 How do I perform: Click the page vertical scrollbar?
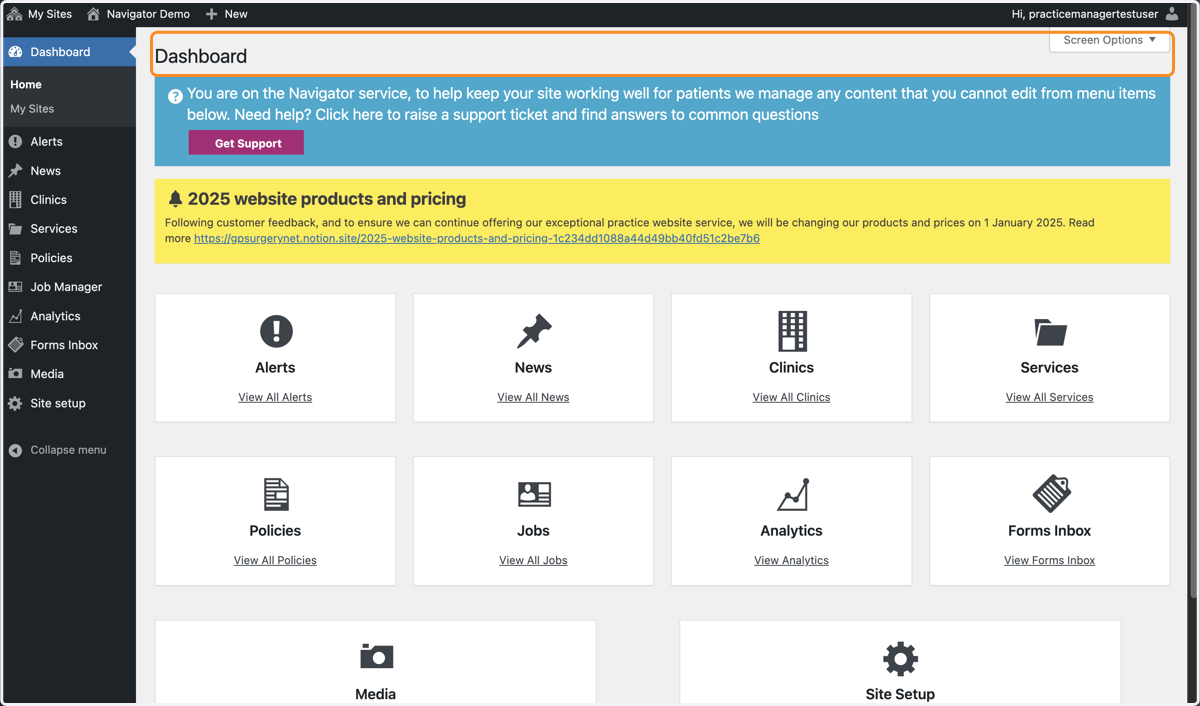tap(1194, 312)
